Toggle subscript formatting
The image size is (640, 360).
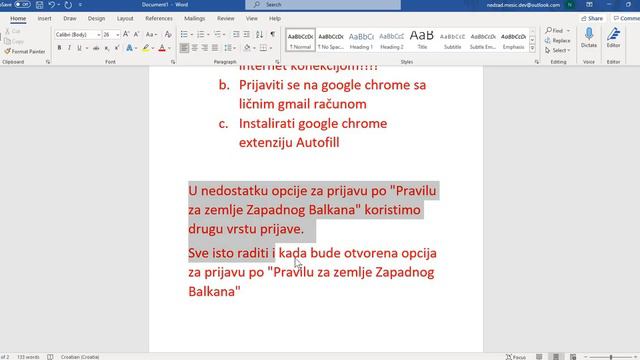pos(107,48)
